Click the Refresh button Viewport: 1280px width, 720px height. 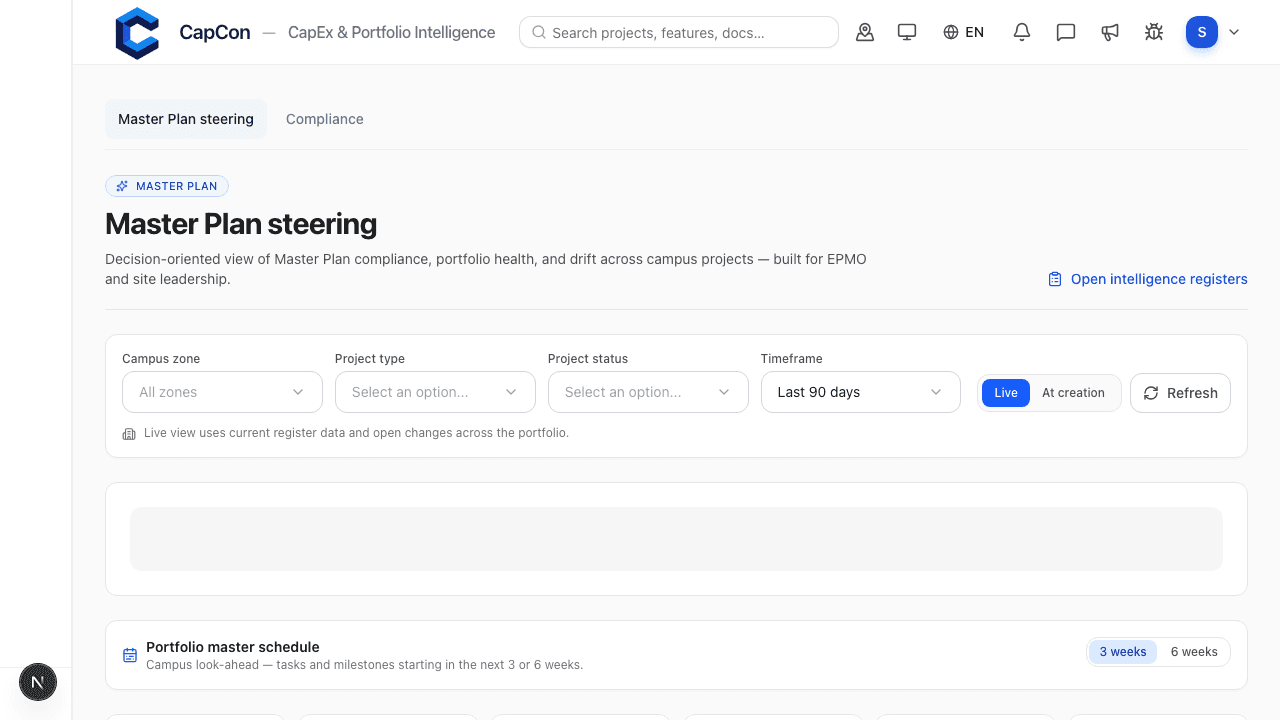click(x=1180, y=393)
